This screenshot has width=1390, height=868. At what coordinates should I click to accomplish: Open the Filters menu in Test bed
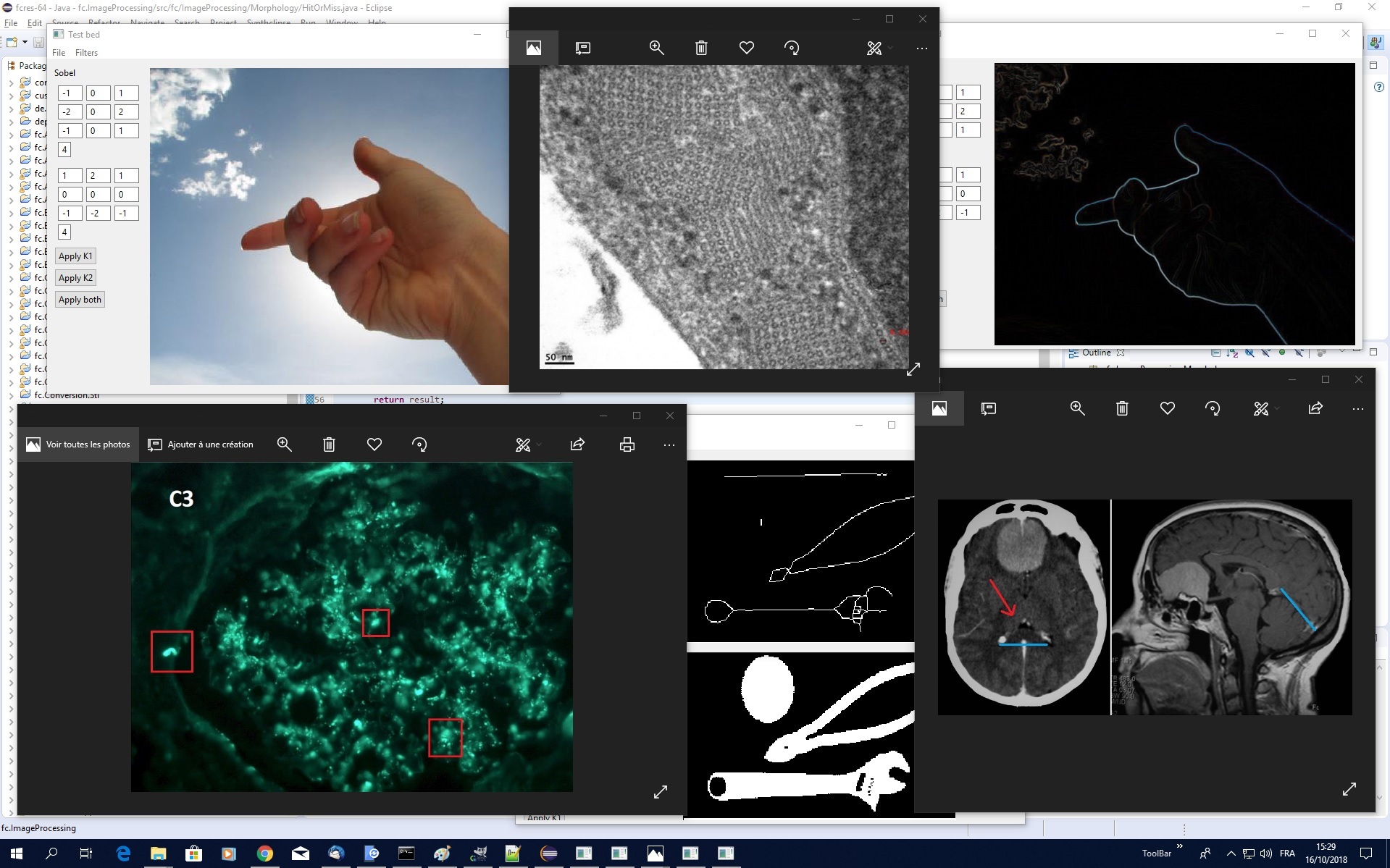[86, 53]
